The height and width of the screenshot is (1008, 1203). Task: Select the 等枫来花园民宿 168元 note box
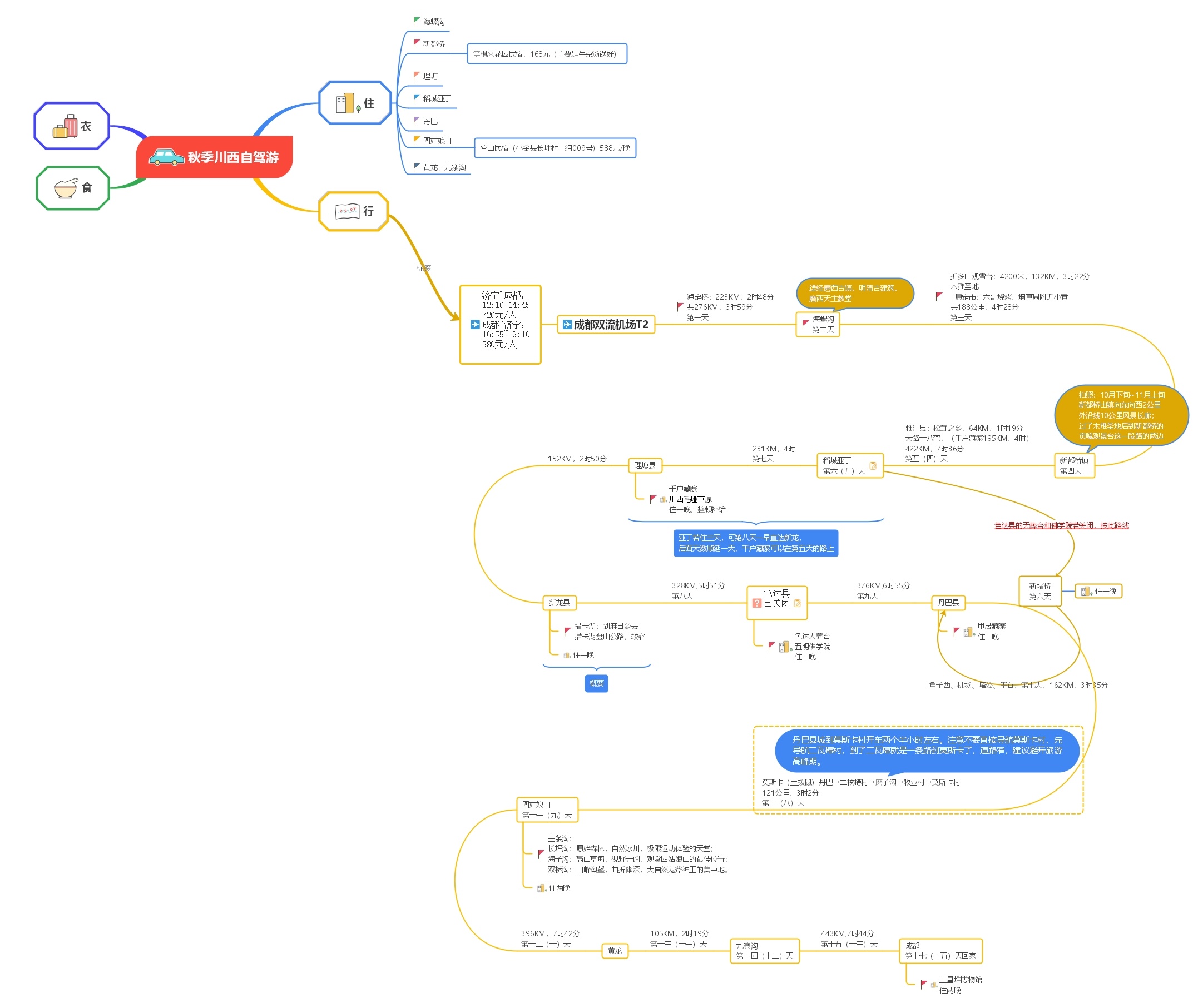click(547, 54)
